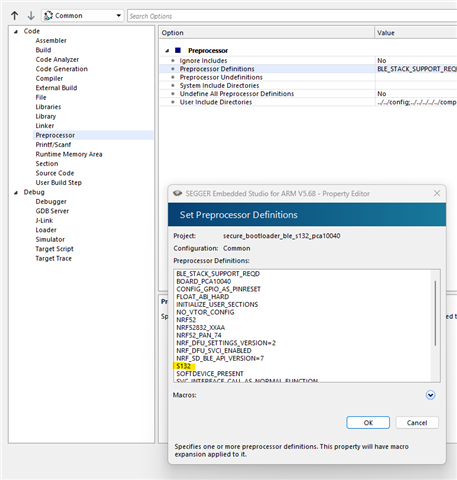Select Printf/Scanf tree item
457x480 pixels.
pyautogui.click(x=53, y=145)
